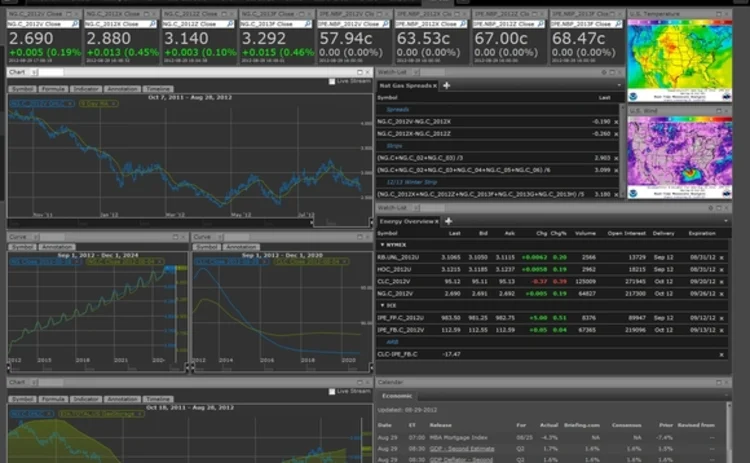
Task: Remove NG.C_2012V-NG.C_2012X spread row
Action: (x=616, y=122)
